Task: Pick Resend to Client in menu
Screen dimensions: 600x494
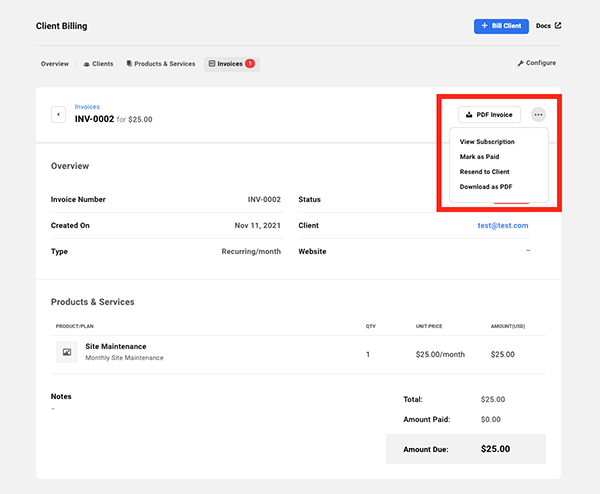Action: click(x=485, y=172)
